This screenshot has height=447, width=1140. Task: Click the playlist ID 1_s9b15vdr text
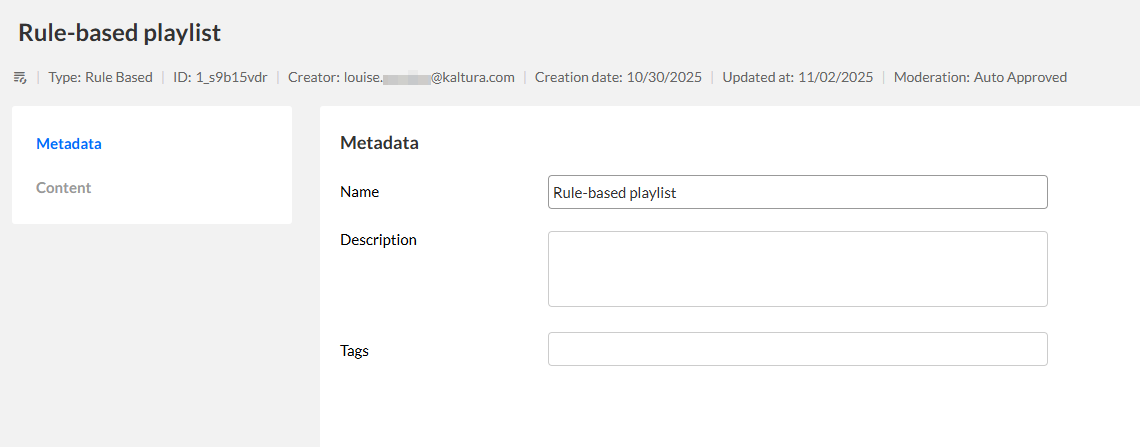pyautogui.click(x=220, y=77)
